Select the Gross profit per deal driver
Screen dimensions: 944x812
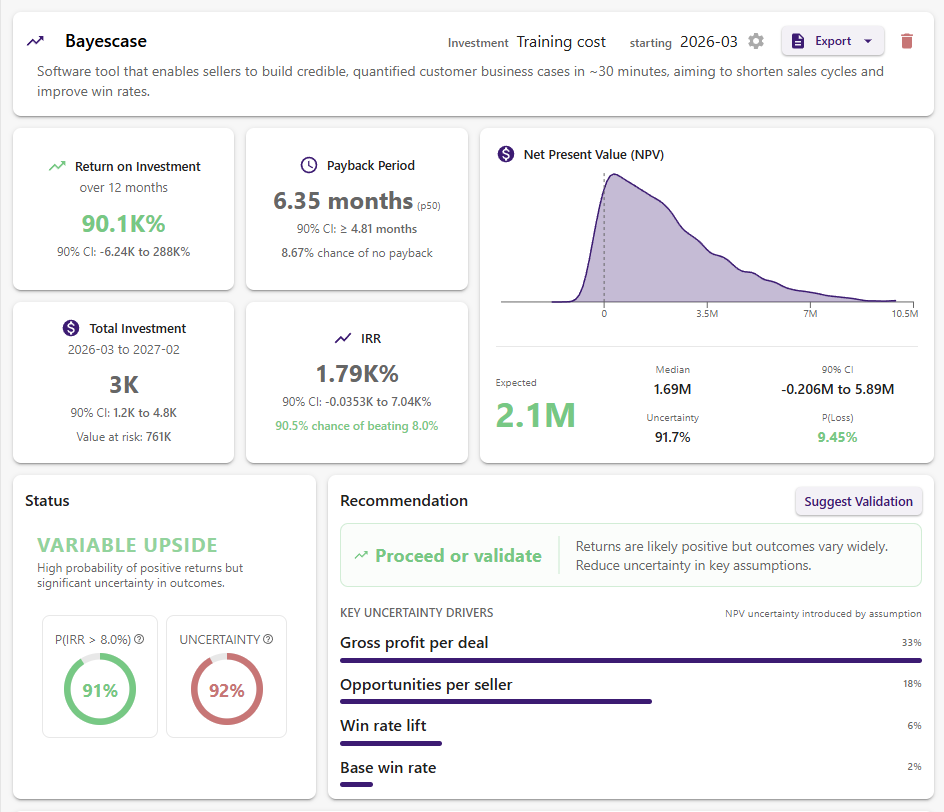coord(414,643)
